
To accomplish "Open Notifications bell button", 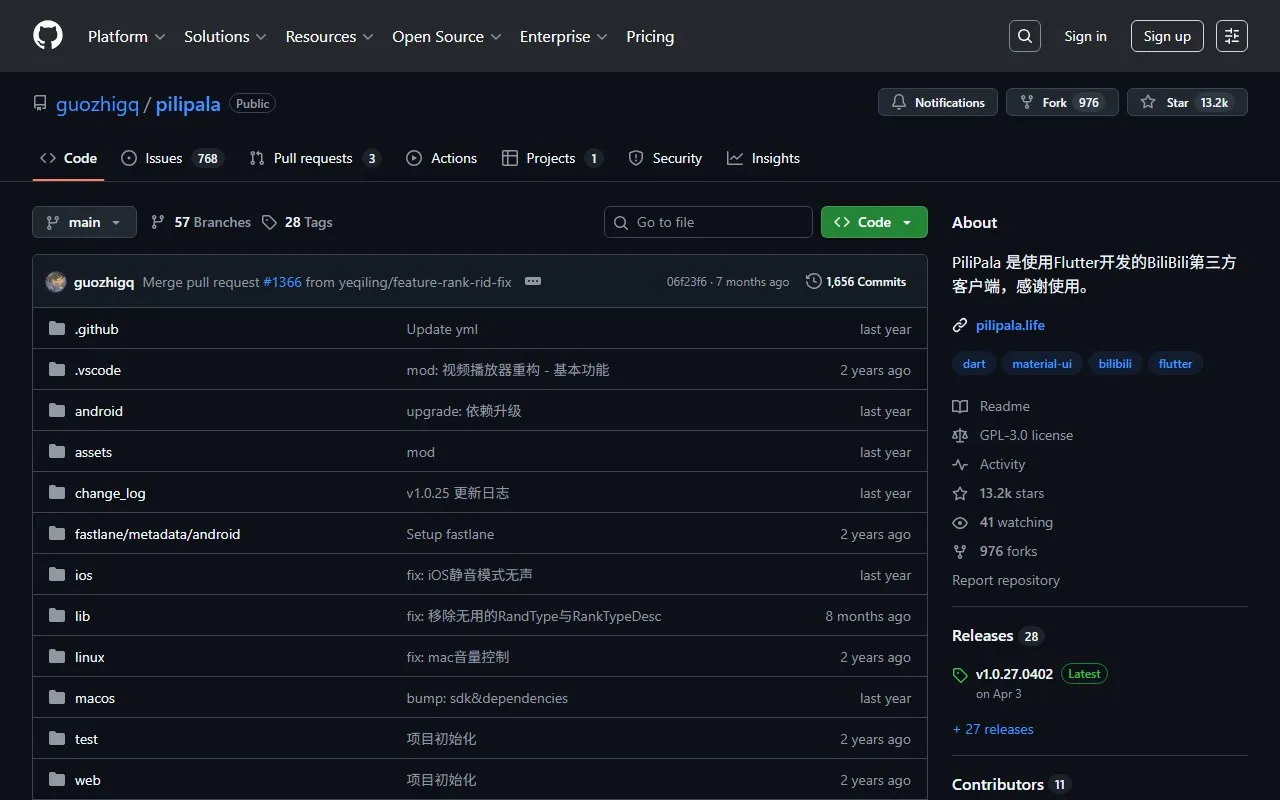I will pyautogui.click(x=937, y=103).
